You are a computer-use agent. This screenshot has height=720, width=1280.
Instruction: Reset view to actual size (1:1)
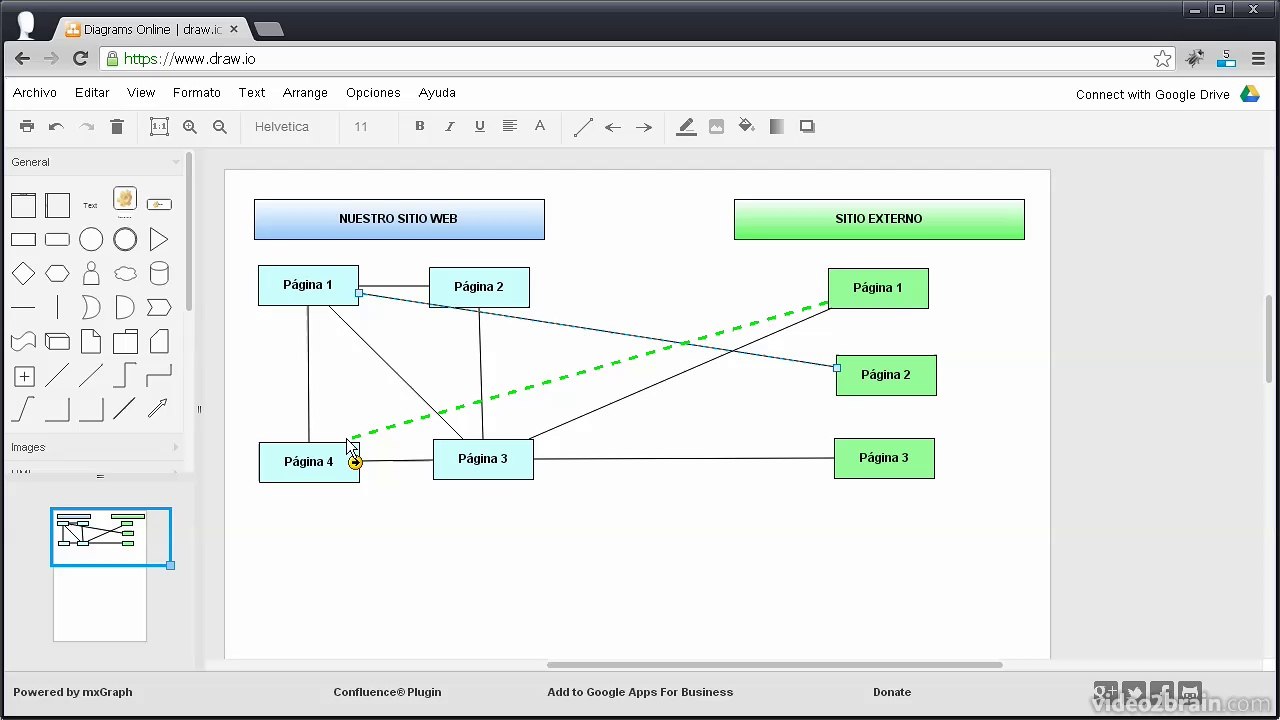click(159, 127)
